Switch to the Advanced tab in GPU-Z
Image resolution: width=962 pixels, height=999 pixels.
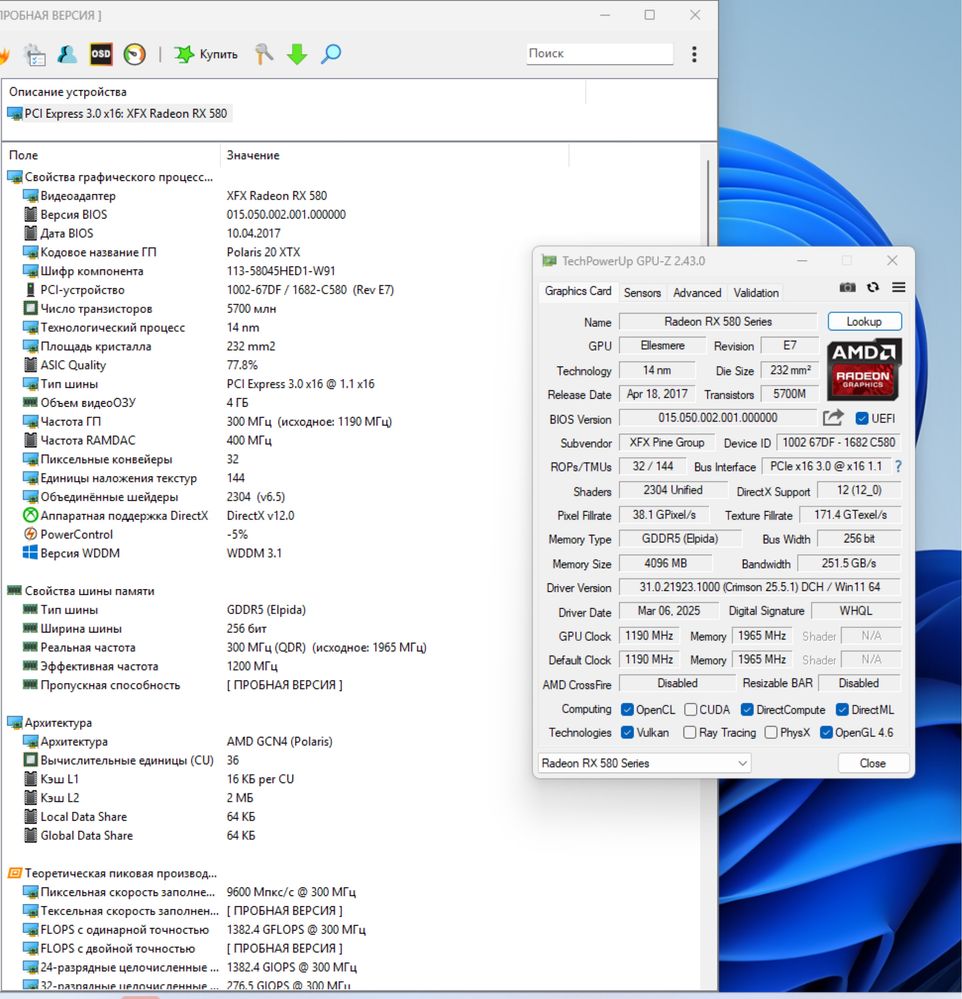coord(697,292)
